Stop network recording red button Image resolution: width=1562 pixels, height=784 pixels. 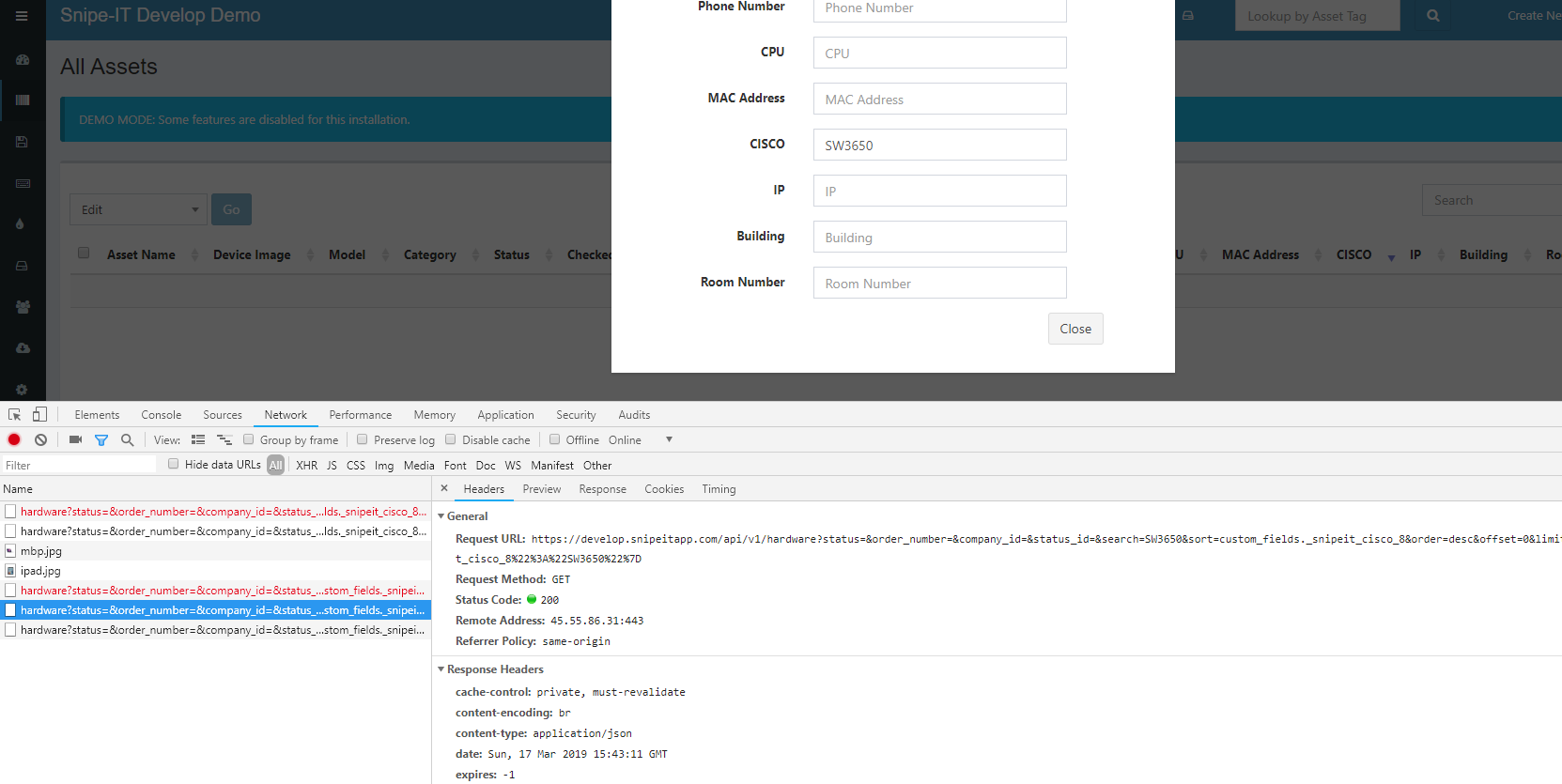(14, 439)
